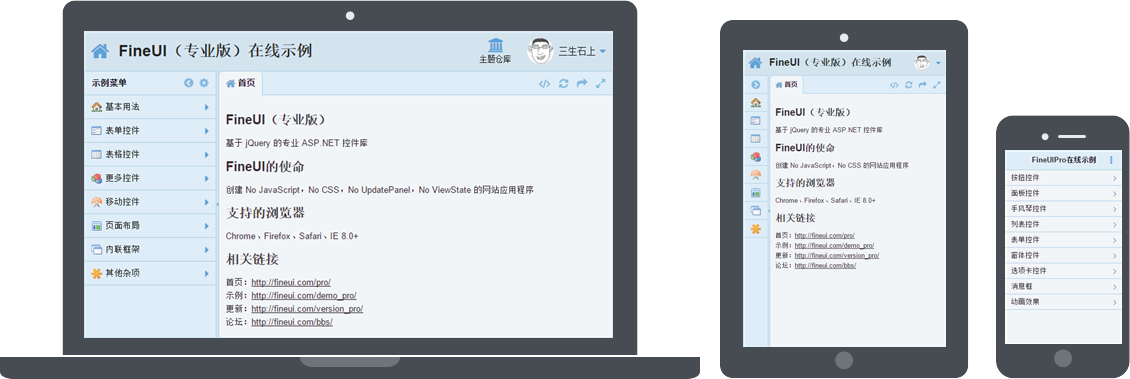Click the refresh icon in laptop tab bar
This screenshot has width=1130, height=379.
point(564,84)
